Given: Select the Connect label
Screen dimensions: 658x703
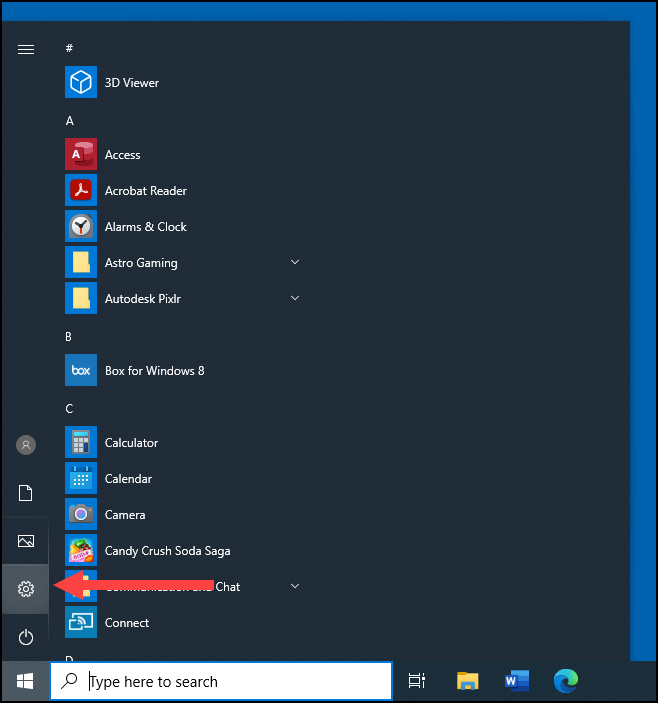Looking at the screenshot, I should tap(127, 623).
